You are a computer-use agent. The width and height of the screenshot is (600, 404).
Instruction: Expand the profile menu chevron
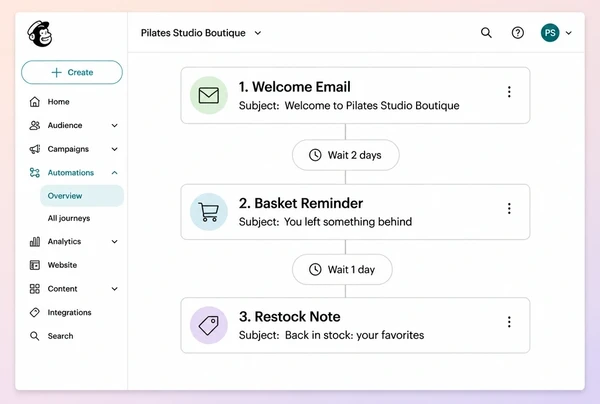[x=569, y=33]
